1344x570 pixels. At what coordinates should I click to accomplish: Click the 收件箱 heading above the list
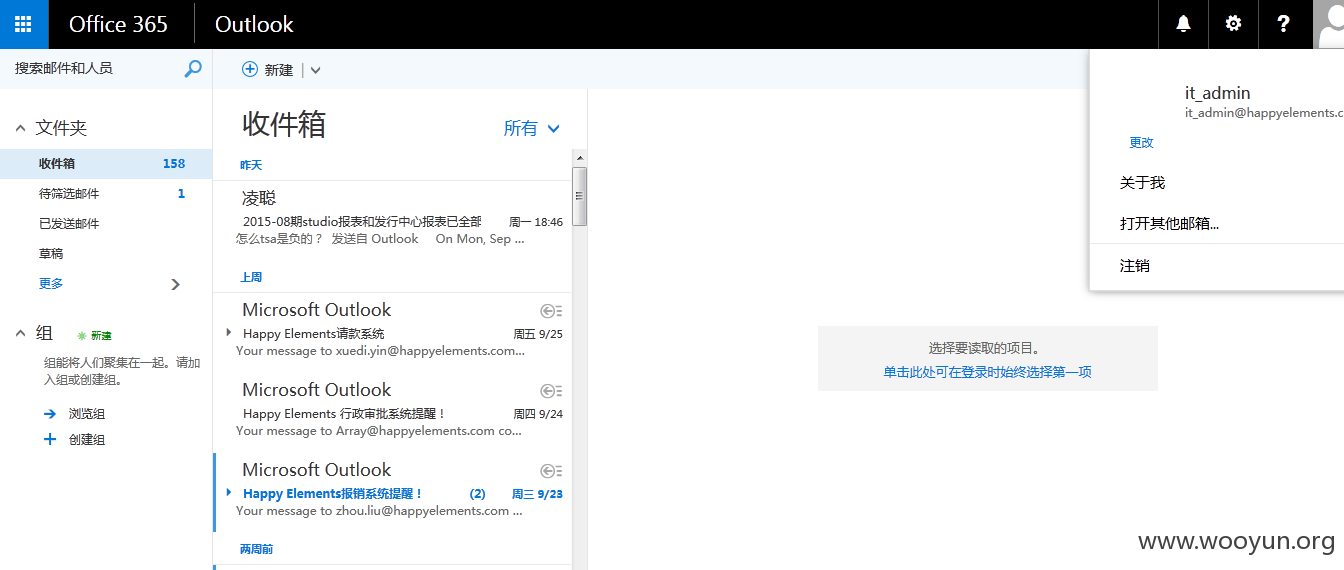tap(284, 125)
